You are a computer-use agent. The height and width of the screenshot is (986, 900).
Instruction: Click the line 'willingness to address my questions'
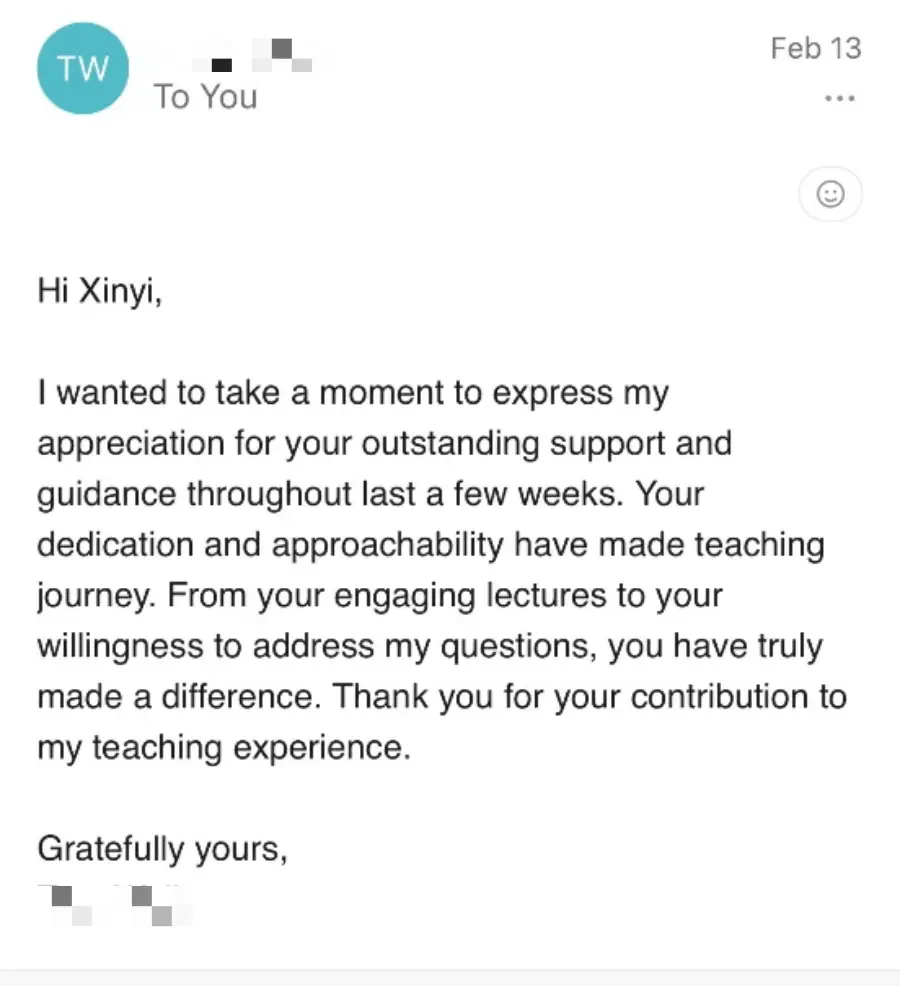point(430,647)
